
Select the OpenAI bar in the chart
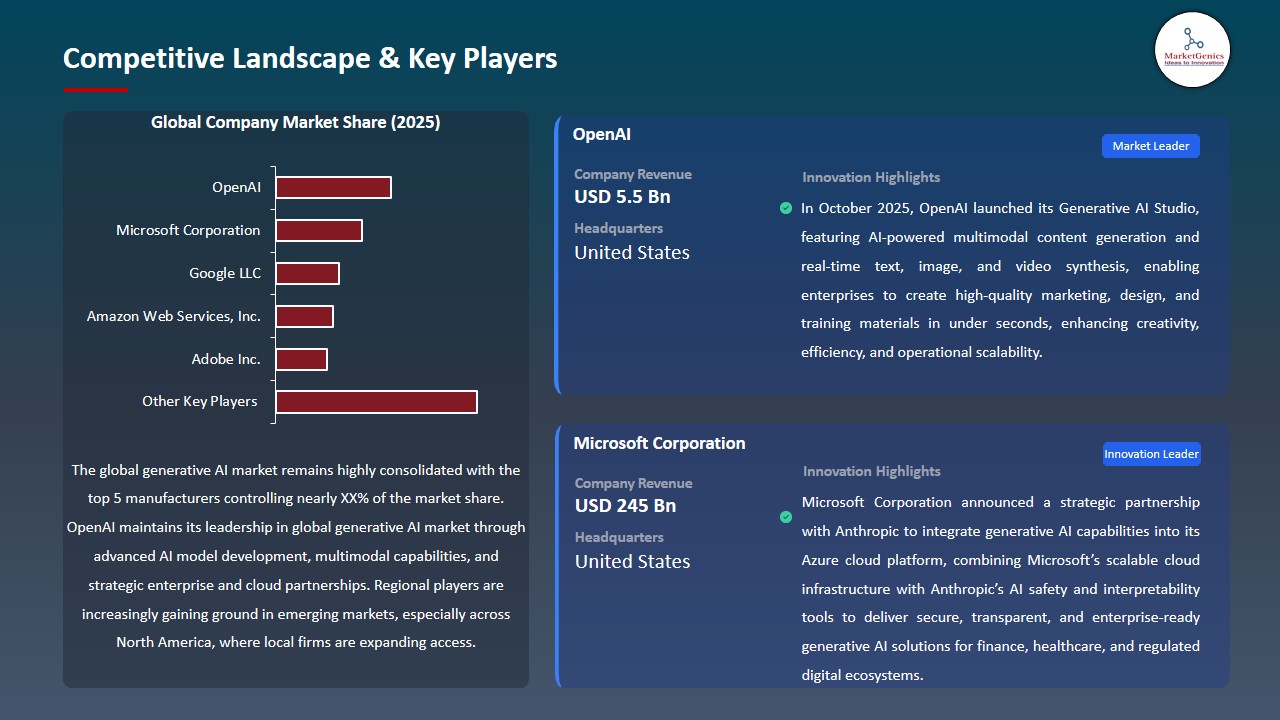[333, 187]
